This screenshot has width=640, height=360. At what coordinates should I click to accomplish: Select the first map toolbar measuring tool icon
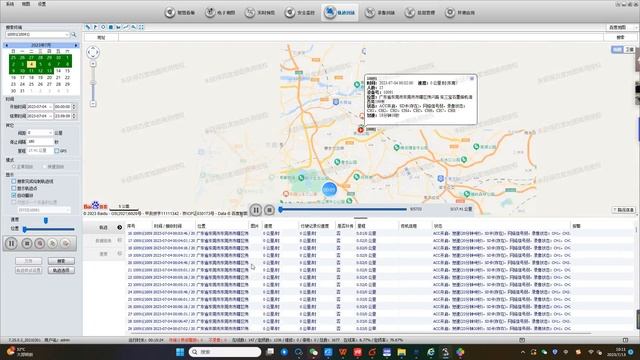coord(88,27)
